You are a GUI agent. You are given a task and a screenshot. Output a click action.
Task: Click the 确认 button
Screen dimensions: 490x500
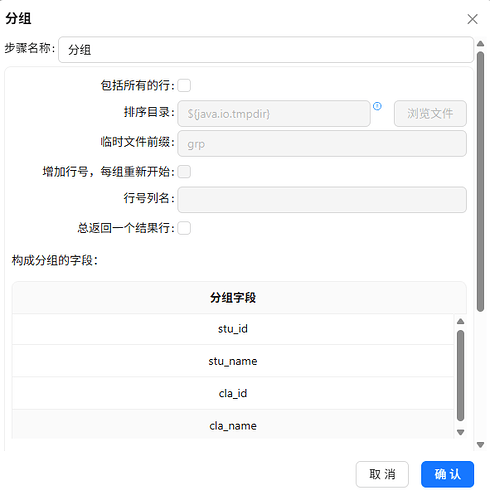(447, 474)
